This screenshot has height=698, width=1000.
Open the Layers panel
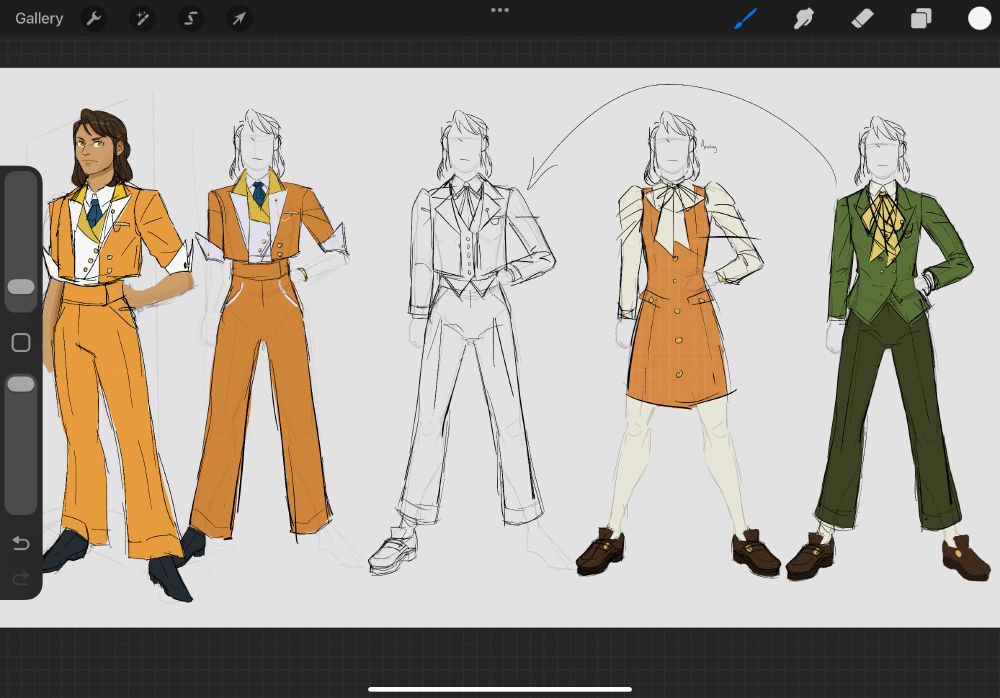(920, 18)
